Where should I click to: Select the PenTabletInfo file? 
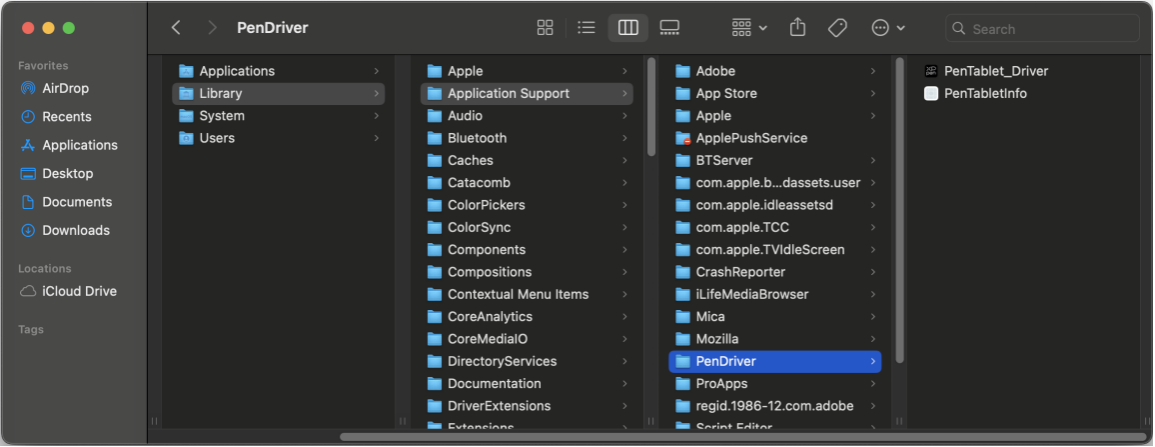(985, 93)
